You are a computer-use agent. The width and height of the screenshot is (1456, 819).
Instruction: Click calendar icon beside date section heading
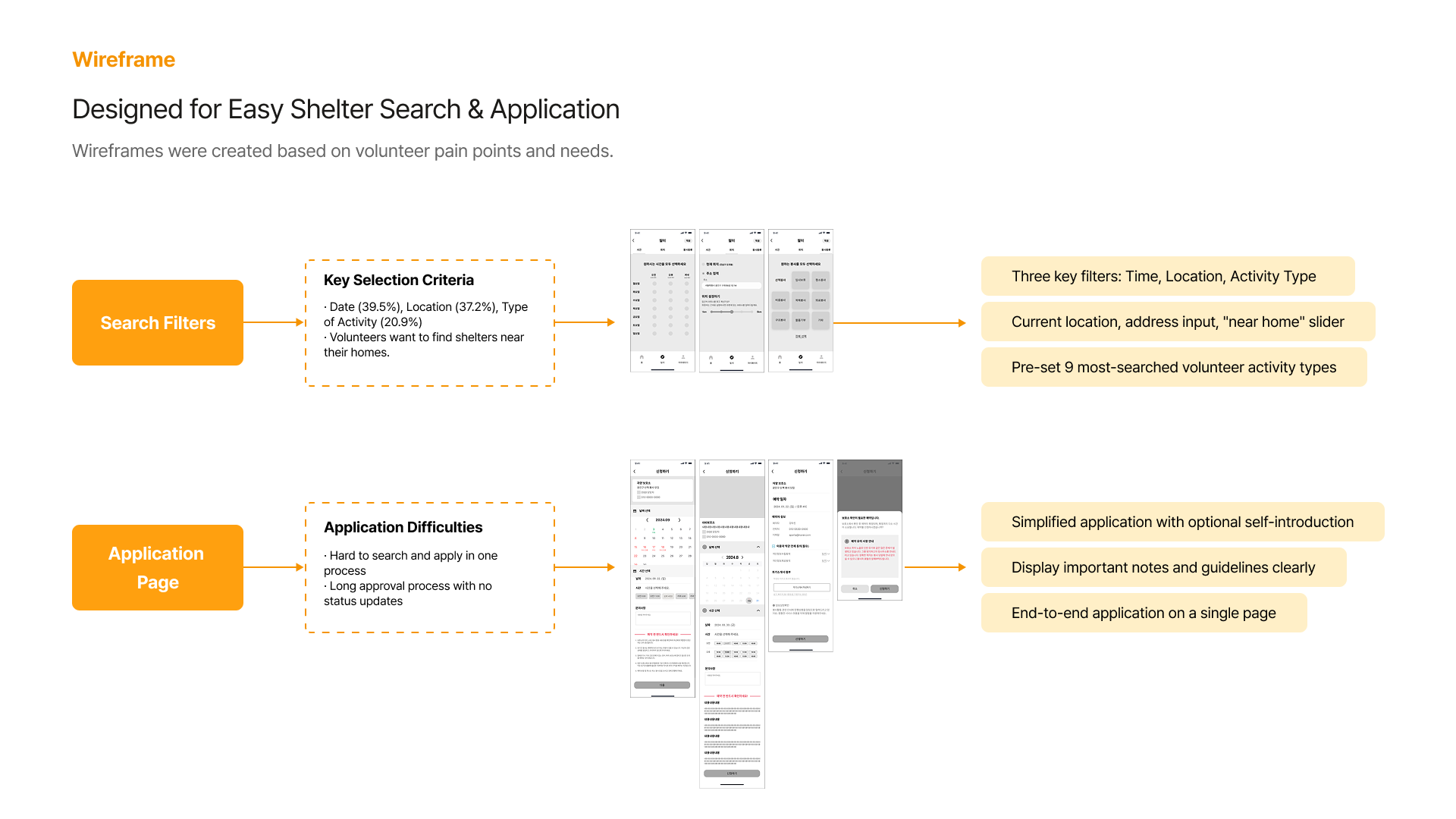[x=635, y=511]
